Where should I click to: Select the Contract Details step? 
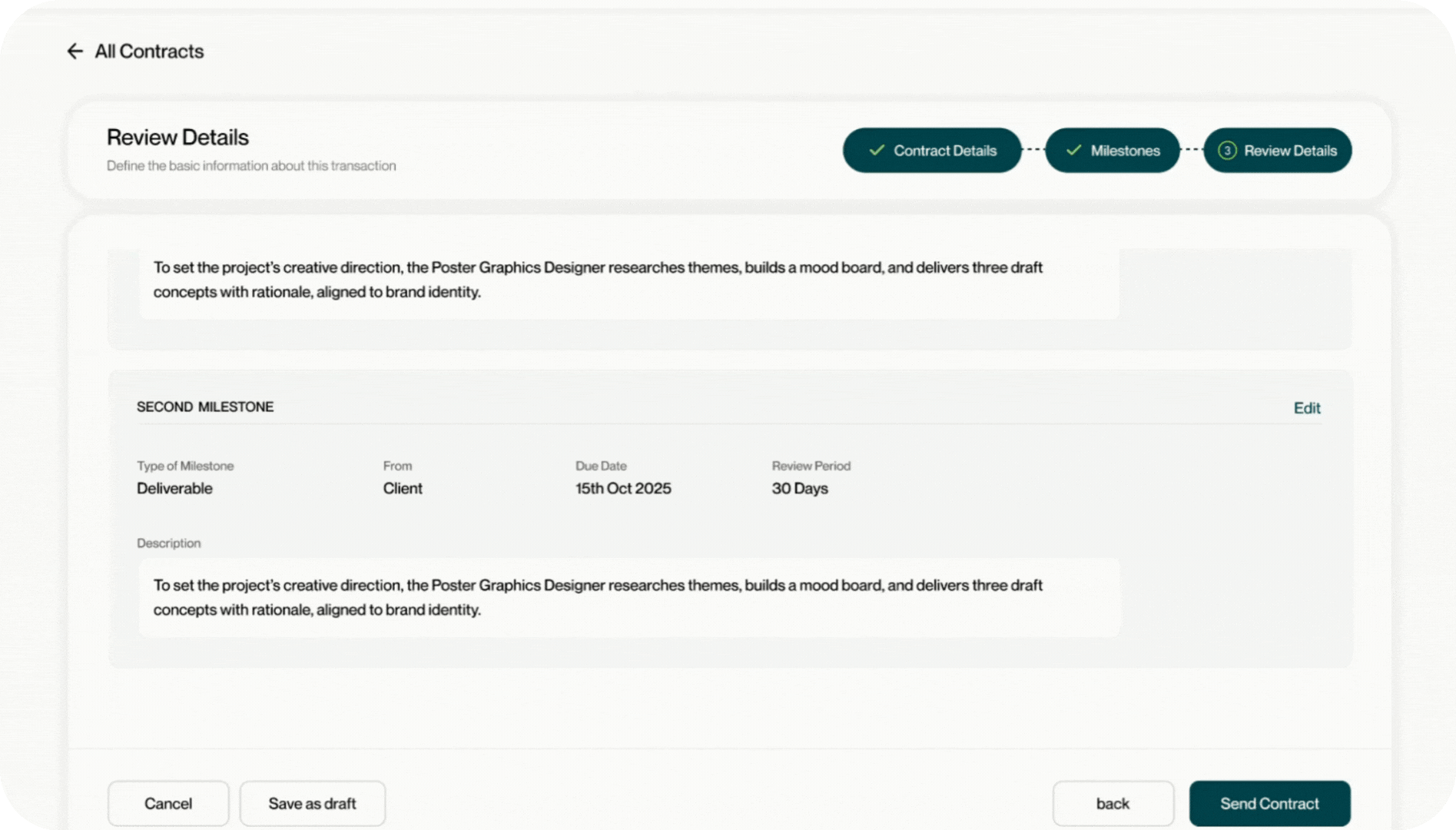(932, 151)
